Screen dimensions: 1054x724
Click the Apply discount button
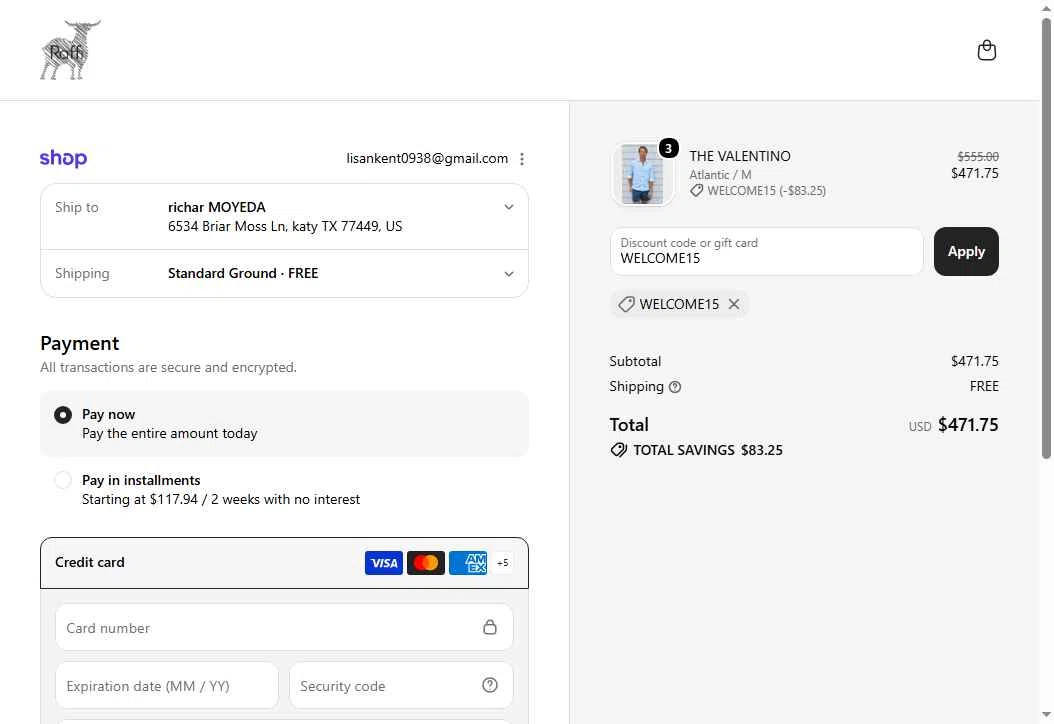pyautogui.click(x=966, y=251)
